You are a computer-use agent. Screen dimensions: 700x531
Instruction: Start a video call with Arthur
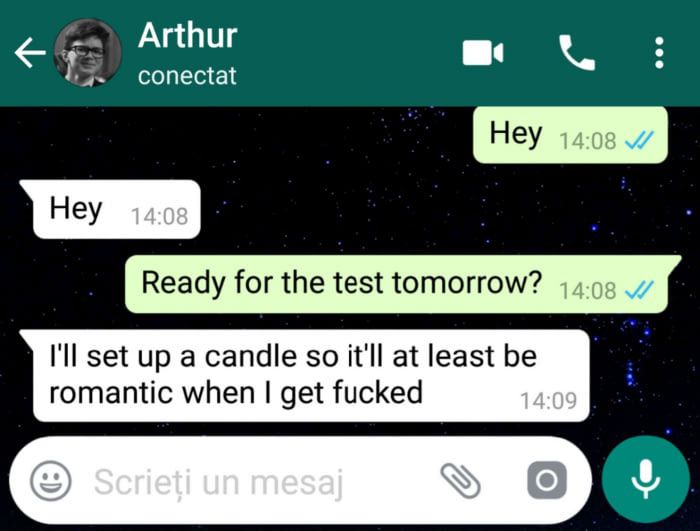[483, 53]
